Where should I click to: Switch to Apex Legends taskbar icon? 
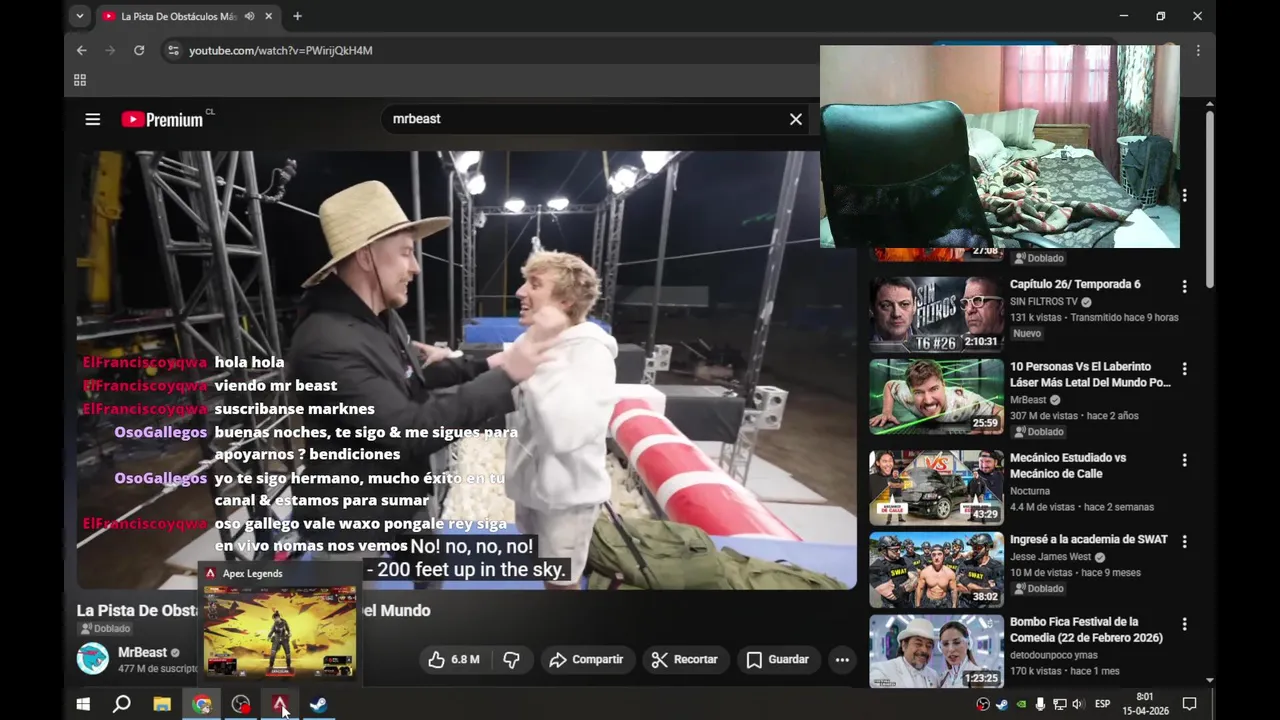click(x=280, y=704)
